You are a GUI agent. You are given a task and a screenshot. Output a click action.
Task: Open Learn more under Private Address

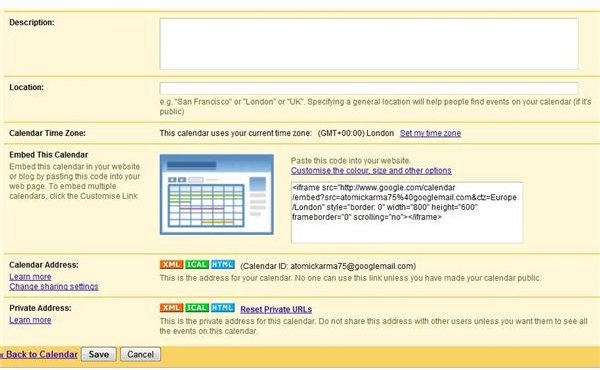(30, 320)
